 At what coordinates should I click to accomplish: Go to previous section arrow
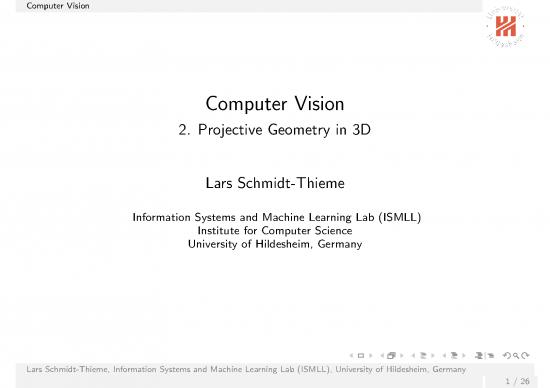coord(444,355)
